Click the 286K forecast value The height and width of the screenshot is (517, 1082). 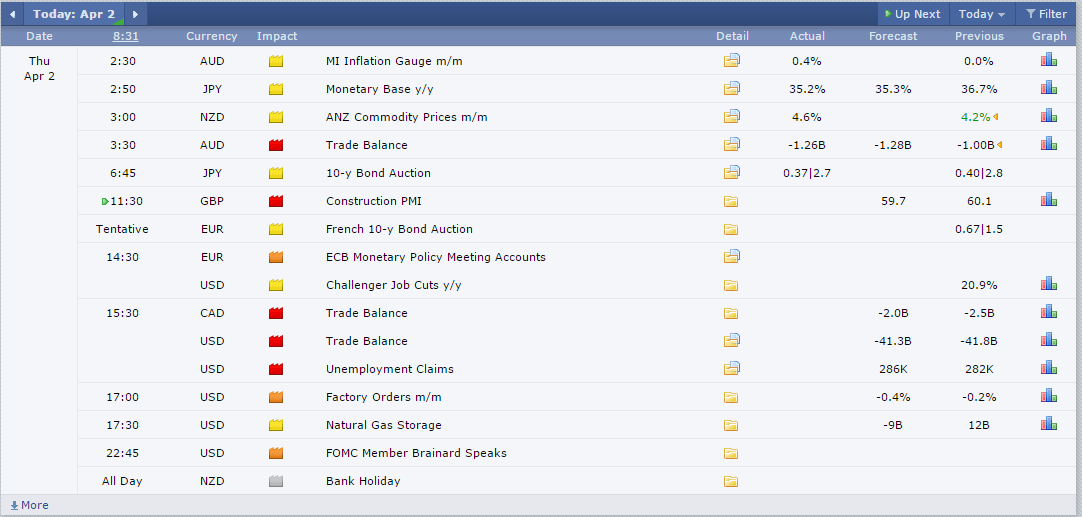click(x=893, y=369)
